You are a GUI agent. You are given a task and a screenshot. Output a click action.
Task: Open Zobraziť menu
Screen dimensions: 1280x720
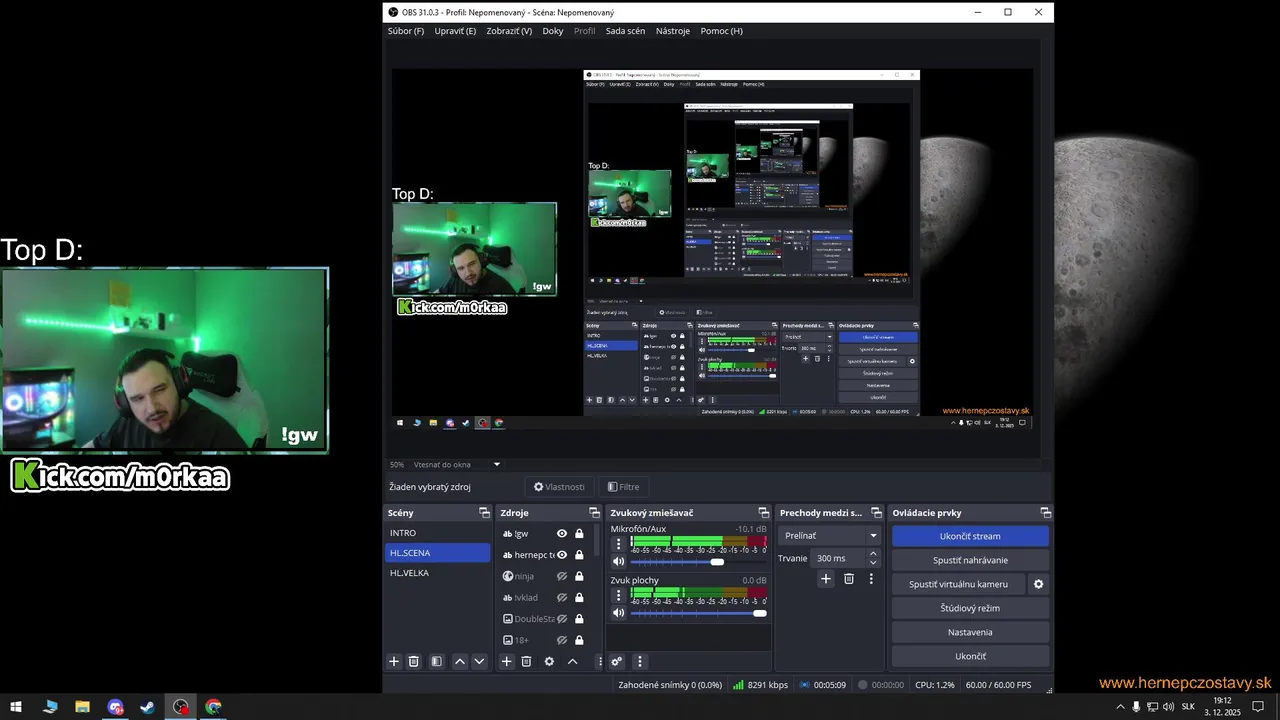pyautogui.click(x=509, y=31)
